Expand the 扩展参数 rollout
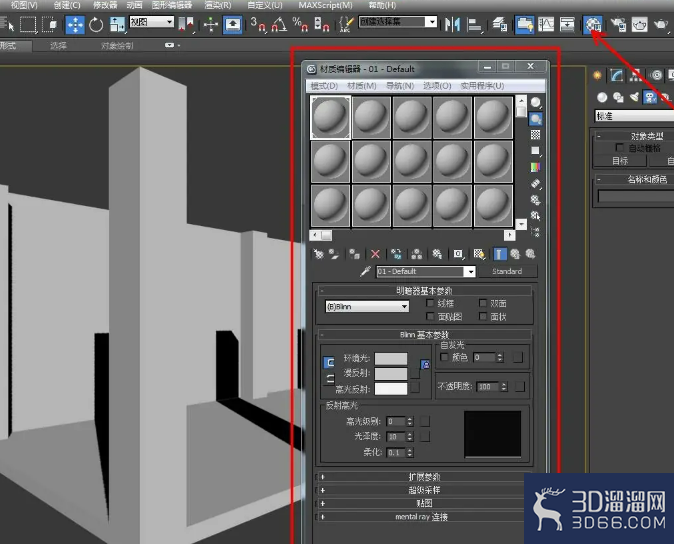The image size is (674, 544). coord(423,477)
